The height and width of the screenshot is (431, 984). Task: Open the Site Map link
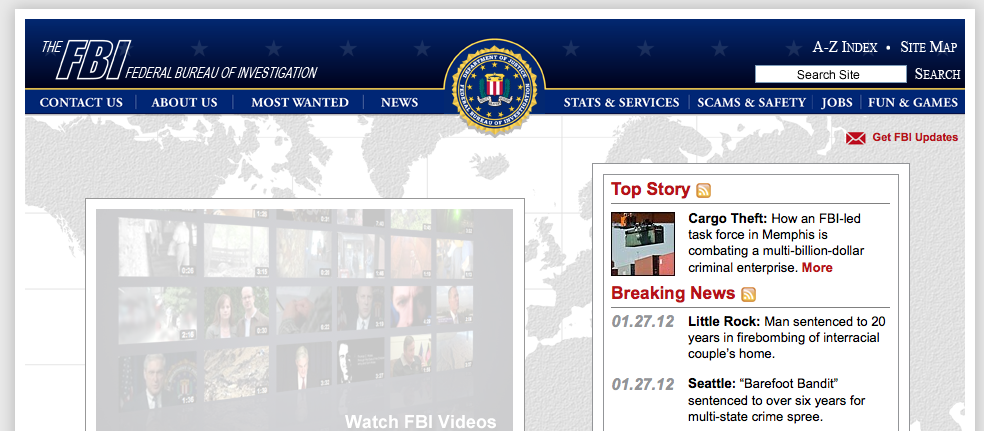coord(929,47)
